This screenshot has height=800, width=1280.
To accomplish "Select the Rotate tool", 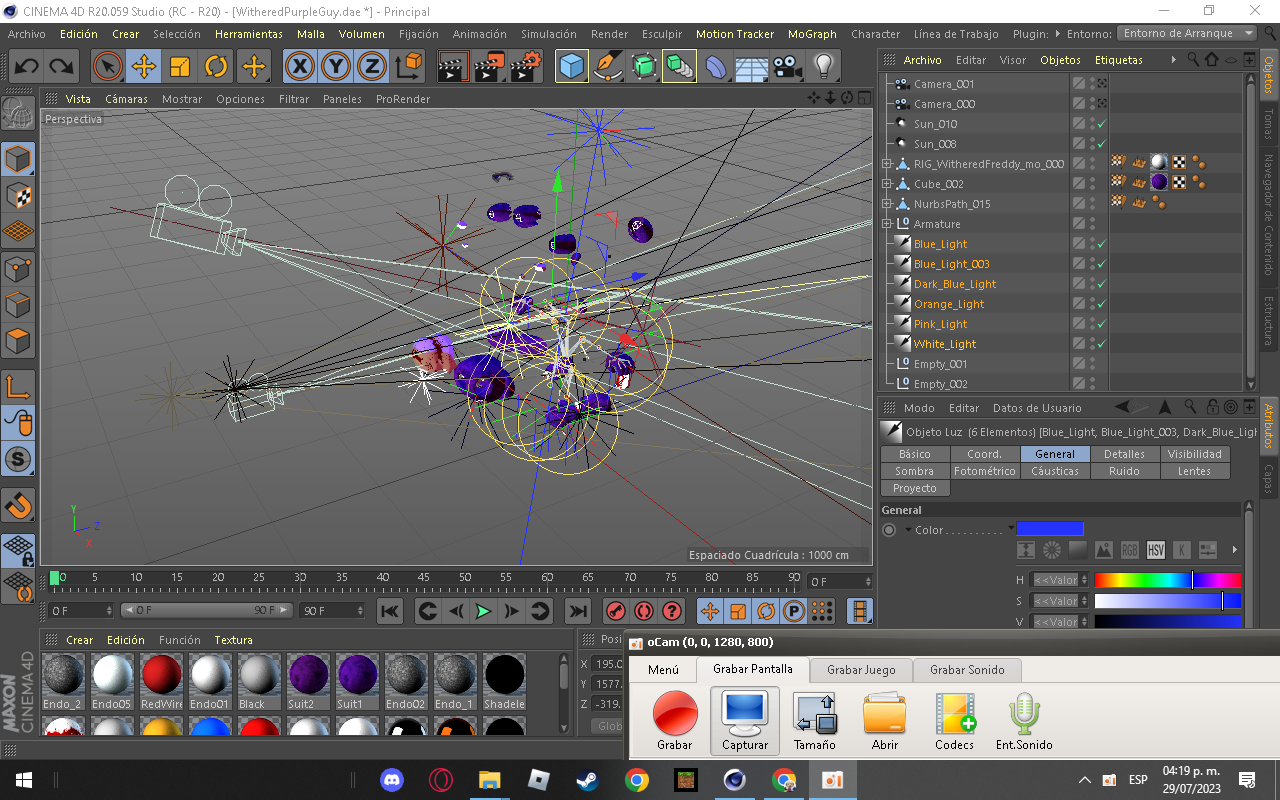I will [216, 67].
